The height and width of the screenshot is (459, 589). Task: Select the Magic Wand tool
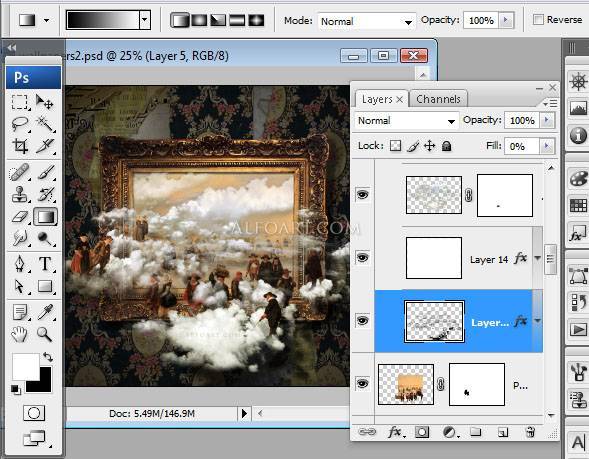(45, 124)
